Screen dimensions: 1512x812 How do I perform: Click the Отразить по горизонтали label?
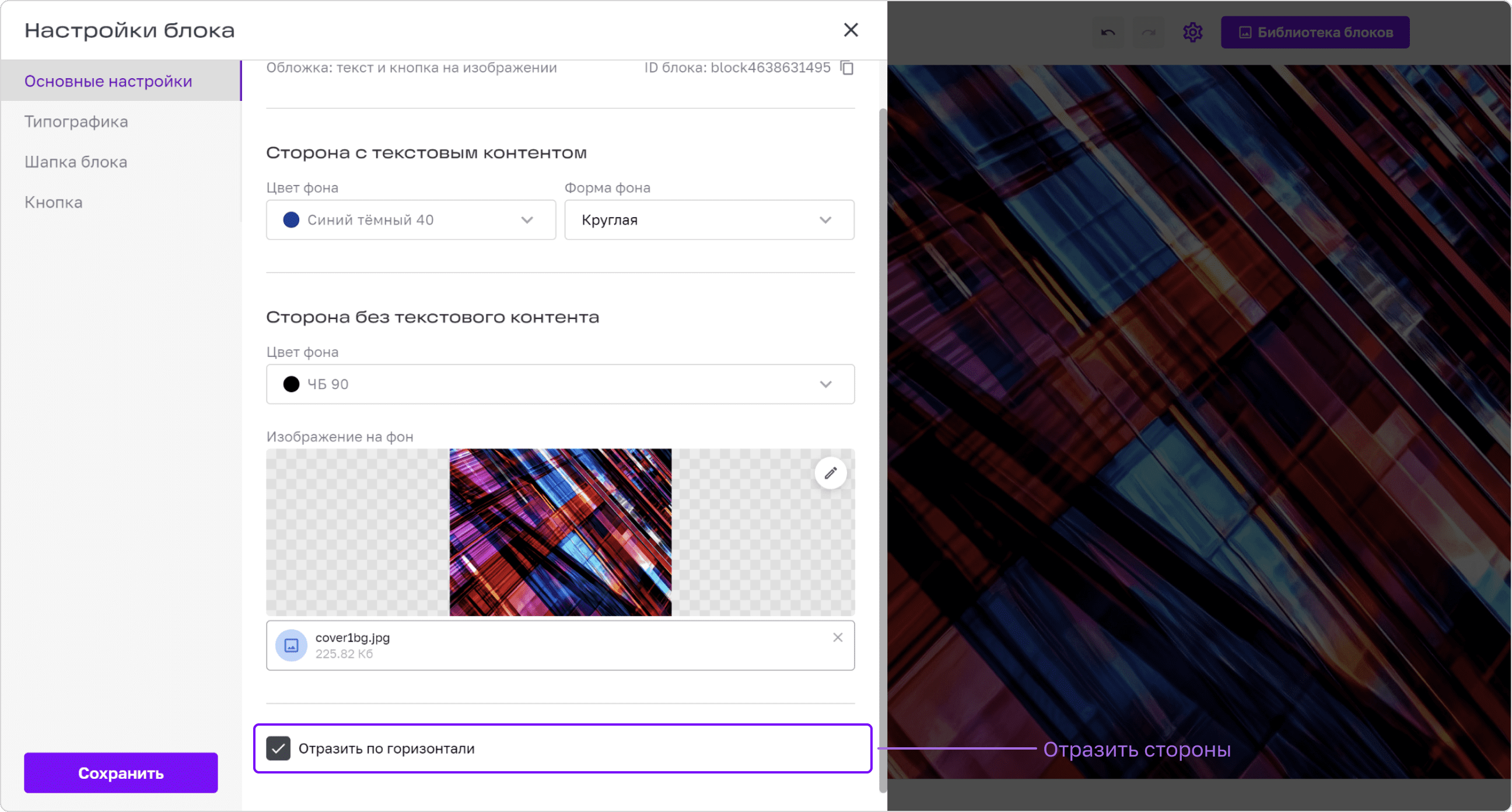(x=386, y=748)
